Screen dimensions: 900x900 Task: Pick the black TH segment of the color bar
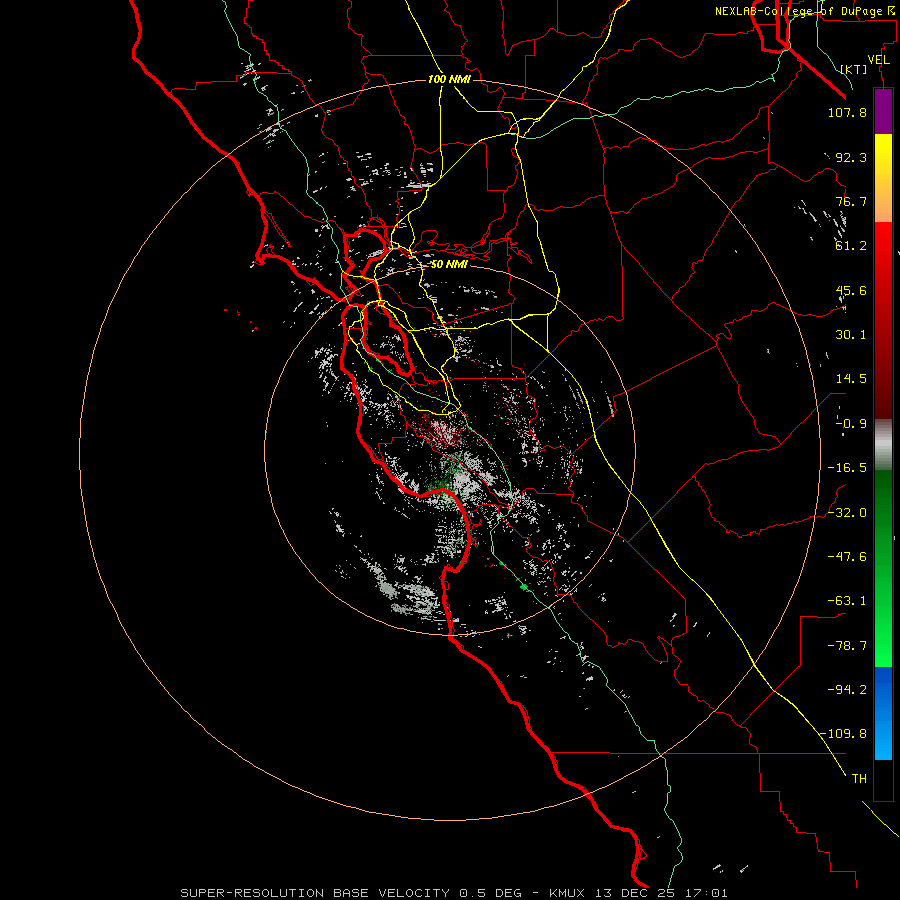pyautogui.click(x=883, y=779)
